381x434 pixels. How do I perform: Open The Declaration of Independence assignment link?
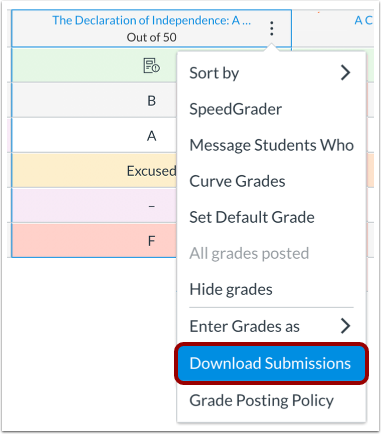point(152,20)
